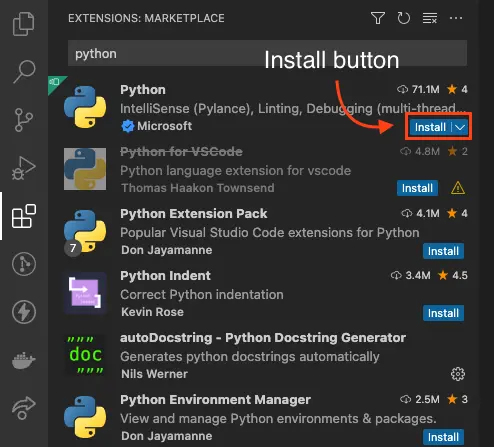The image size is (494, 447).
Task: Click Don Jayamanne under Python Extension Pack
Action: point(167,250)
